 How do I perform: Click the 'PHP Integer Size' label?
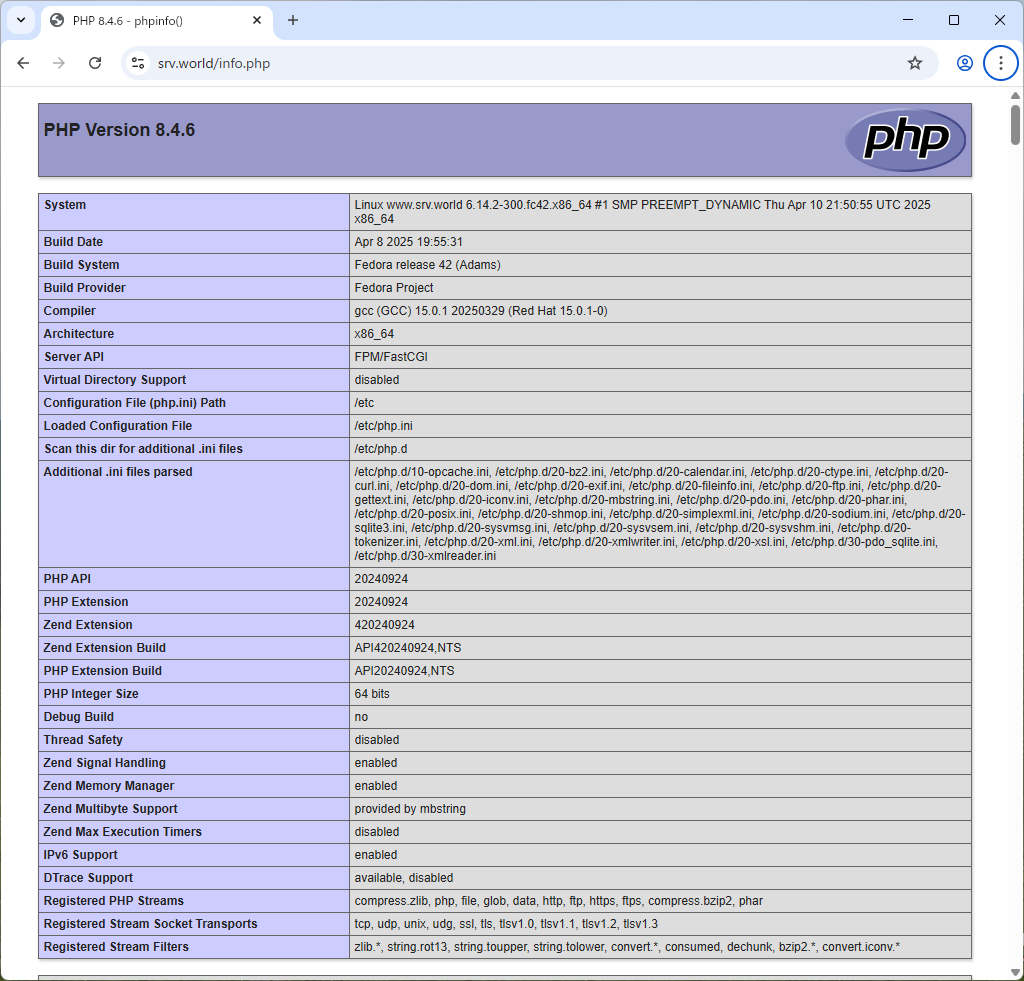(x=91, y=694)
